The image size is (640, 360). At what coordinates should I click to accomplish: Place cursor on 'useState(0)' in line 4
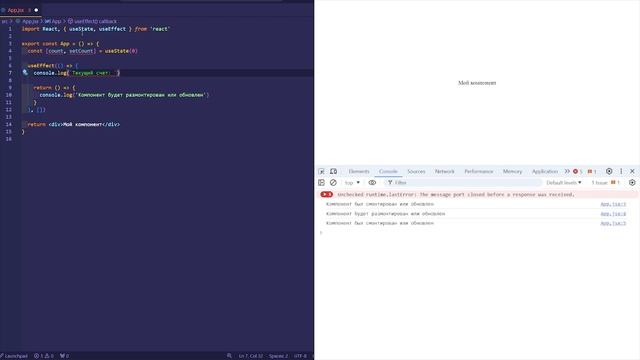(121, 51)
